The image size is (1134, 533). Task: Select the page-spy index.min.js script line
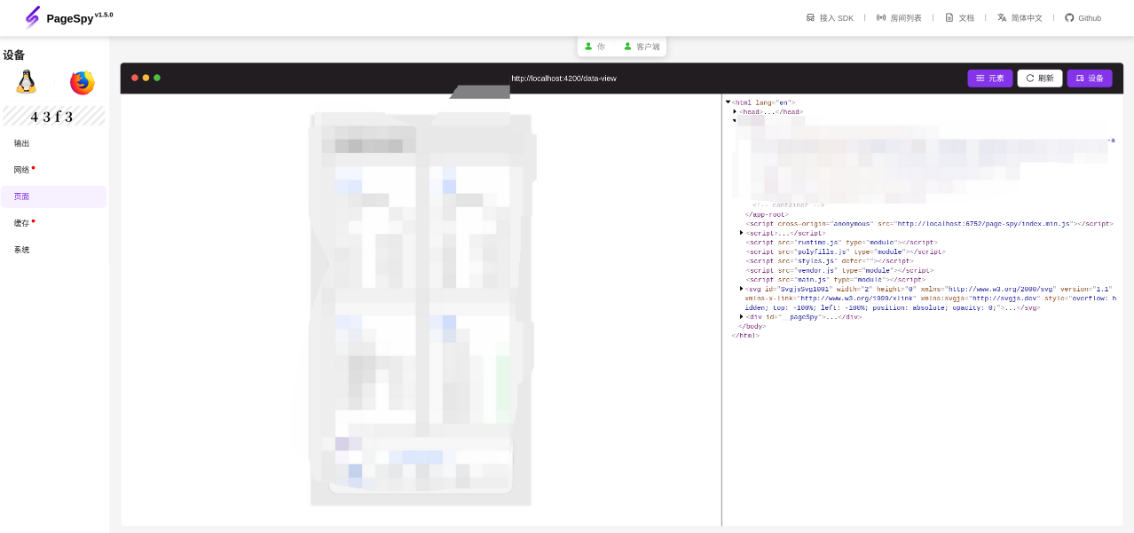pos(929,224)
